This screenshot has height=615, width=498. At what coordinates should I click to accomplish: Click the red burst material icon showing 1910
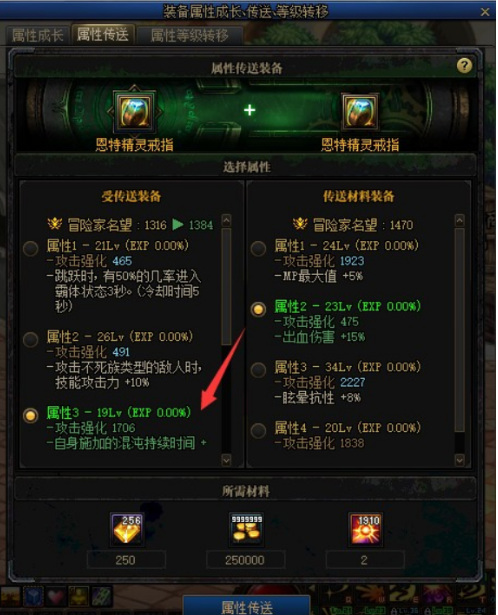tap(365, 529)
